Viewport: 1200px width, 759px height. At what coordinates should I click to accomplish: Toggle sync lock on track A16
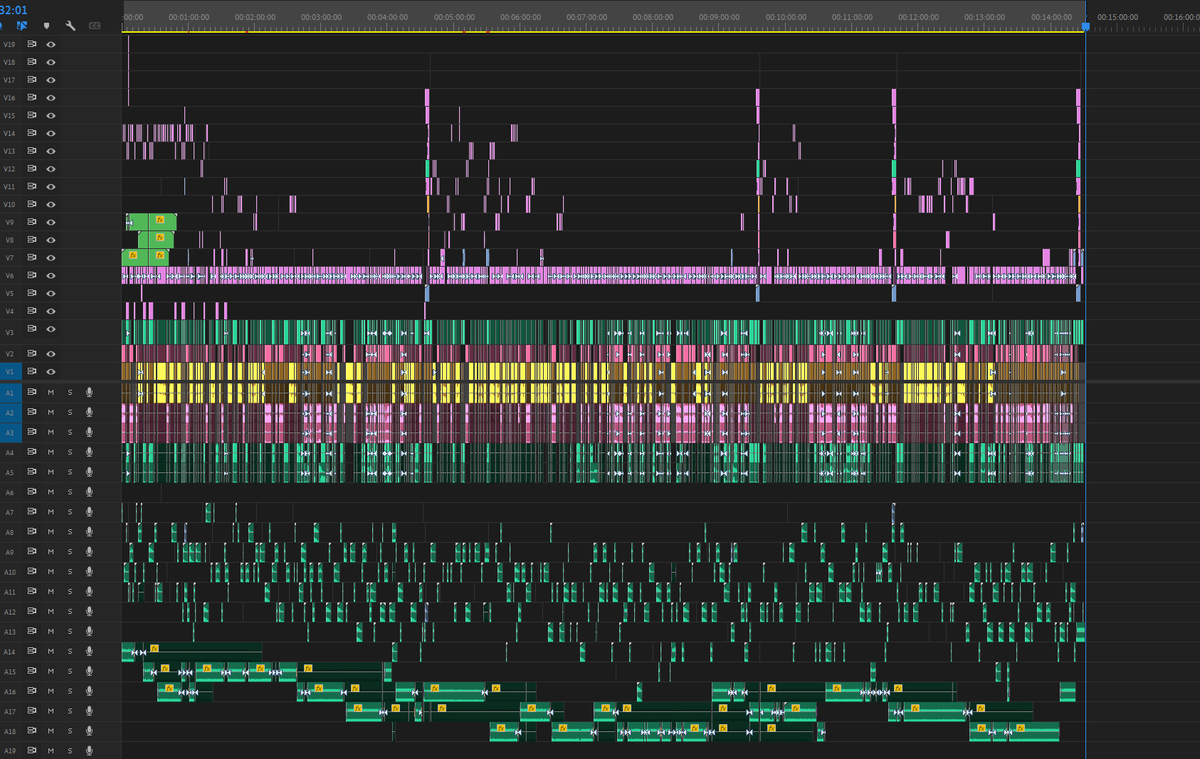tap(32, 691)
